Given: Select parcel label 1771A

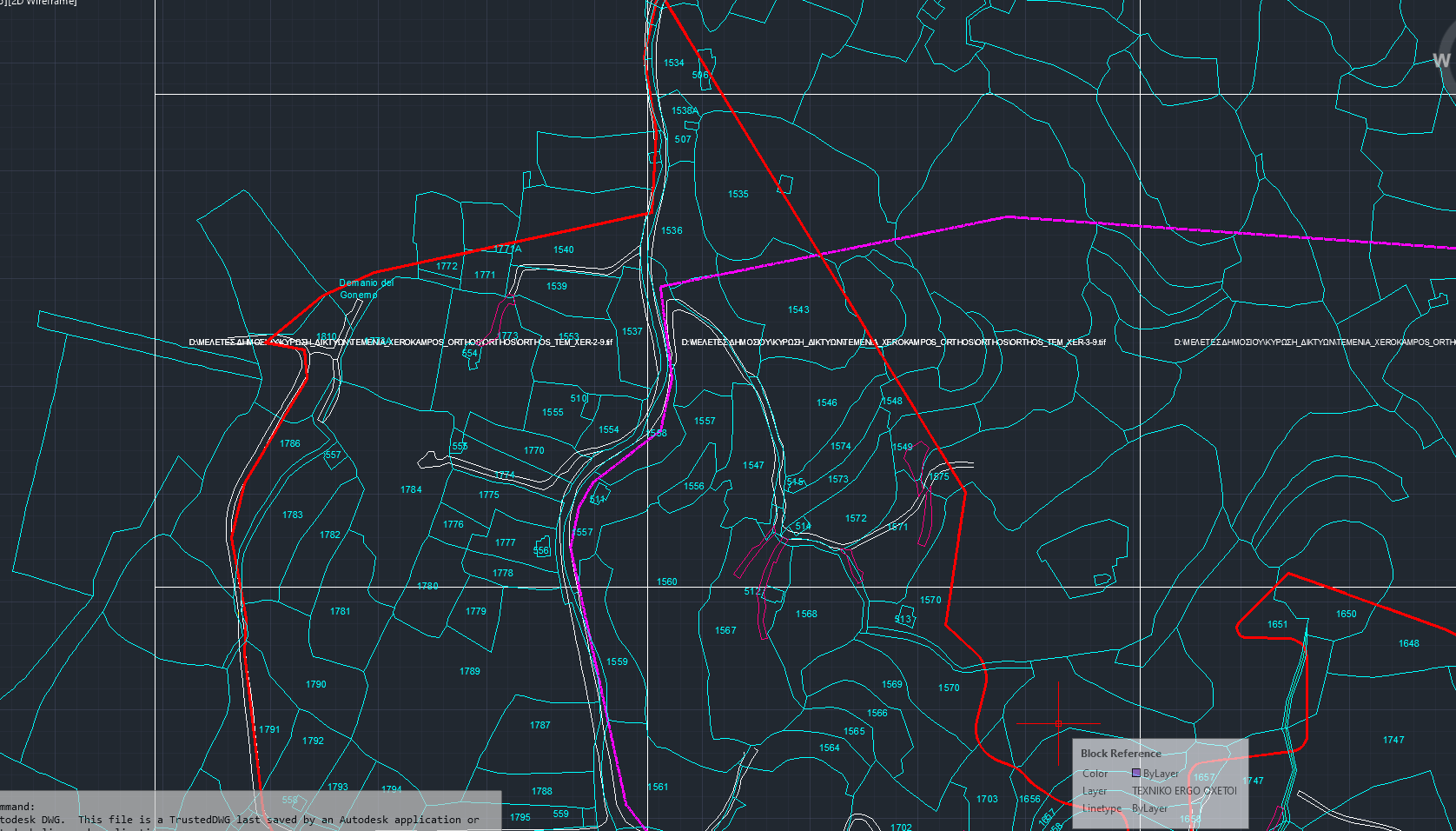Looking at the screenshot, I should tap(507, 249).
